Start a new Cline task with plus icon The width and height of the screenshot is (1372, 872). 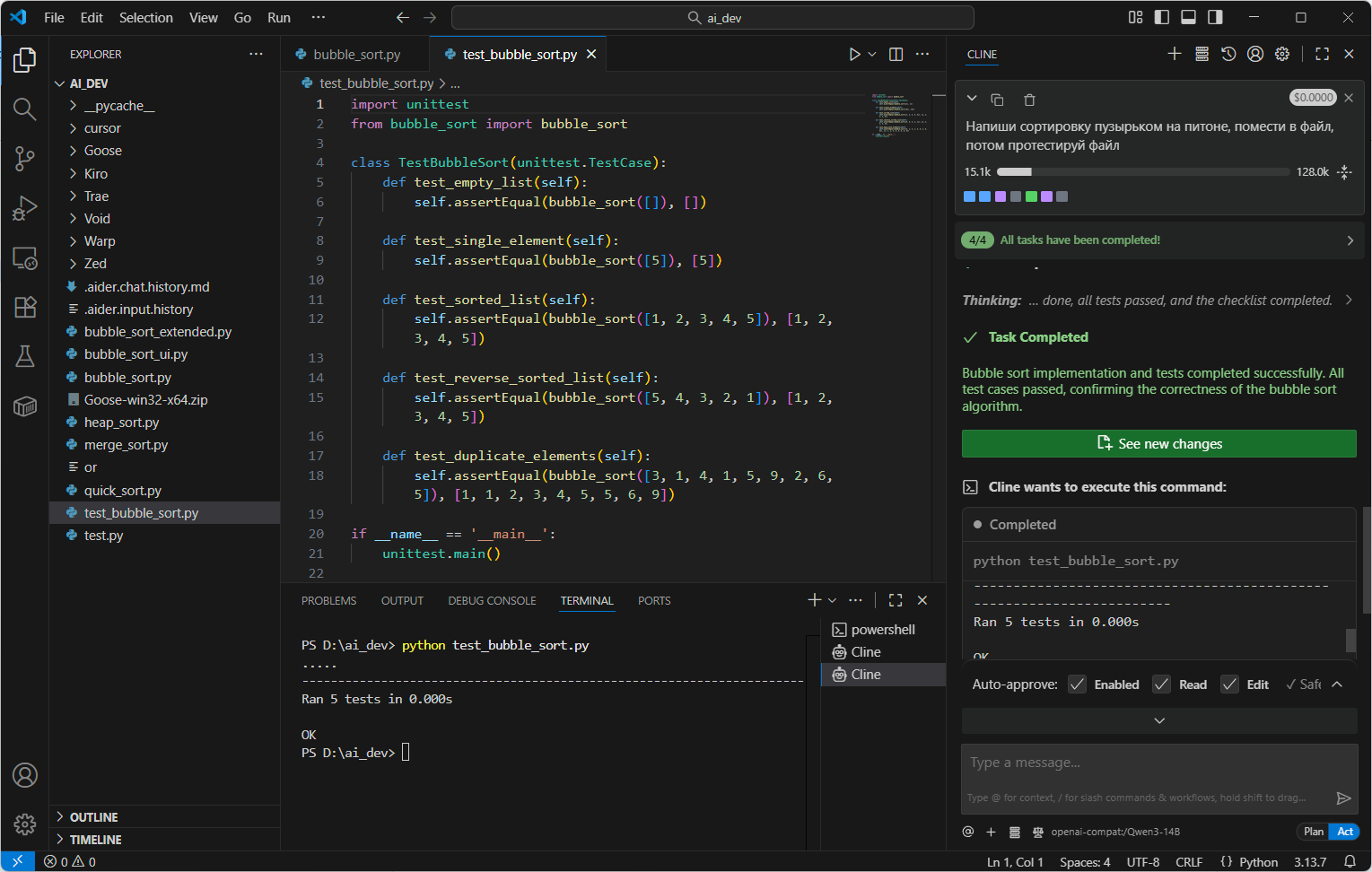coord(1174,54)
